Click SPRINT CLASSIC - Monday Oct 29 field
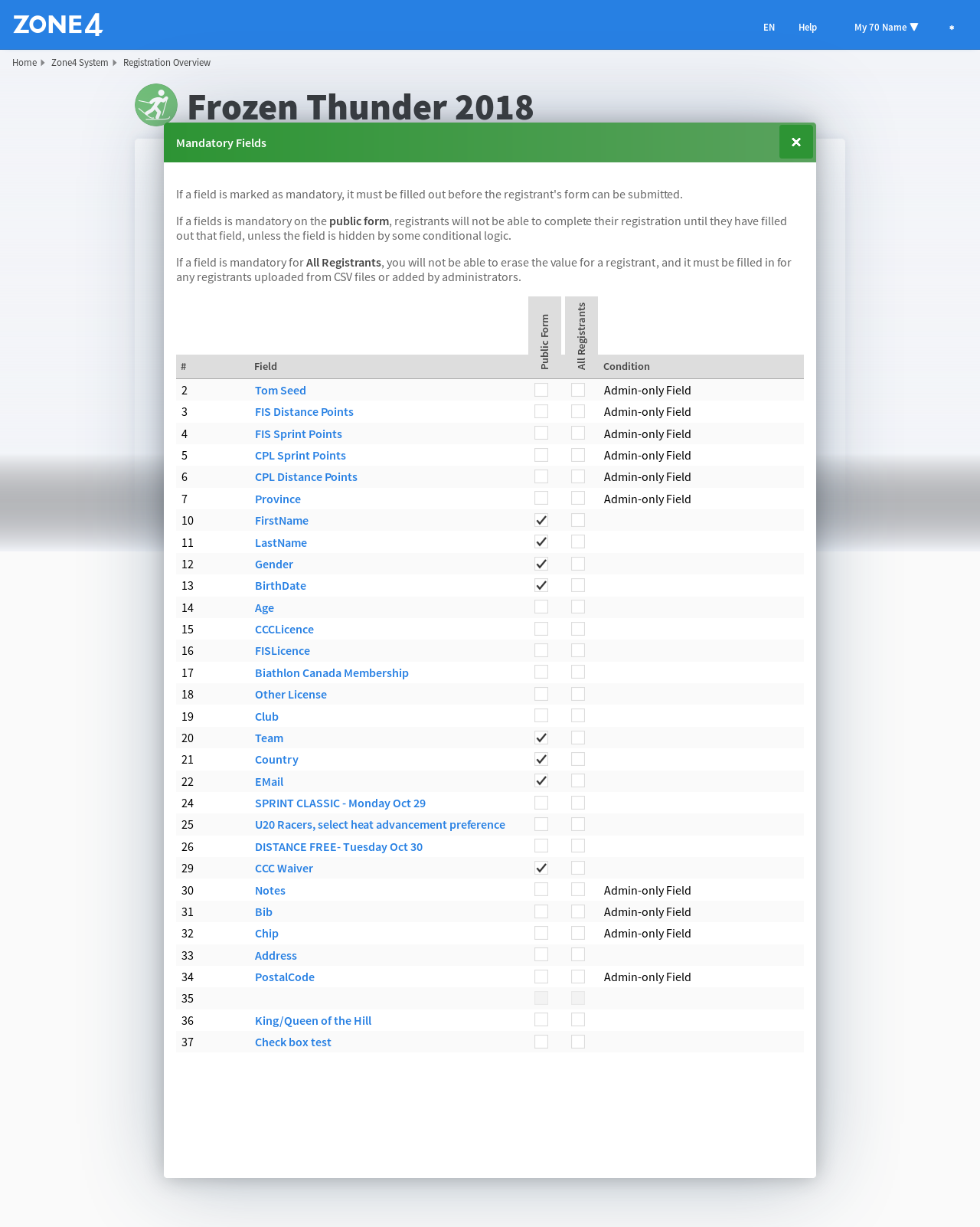Screen dimensions: 980x1227 (340, 803)
